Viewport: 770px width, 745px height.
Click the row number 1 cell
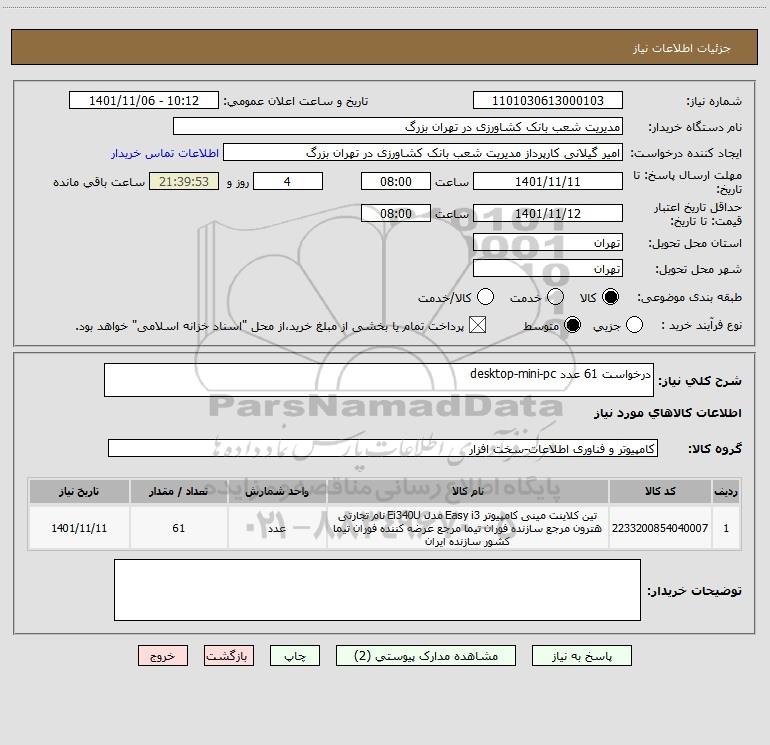(726, 528)
